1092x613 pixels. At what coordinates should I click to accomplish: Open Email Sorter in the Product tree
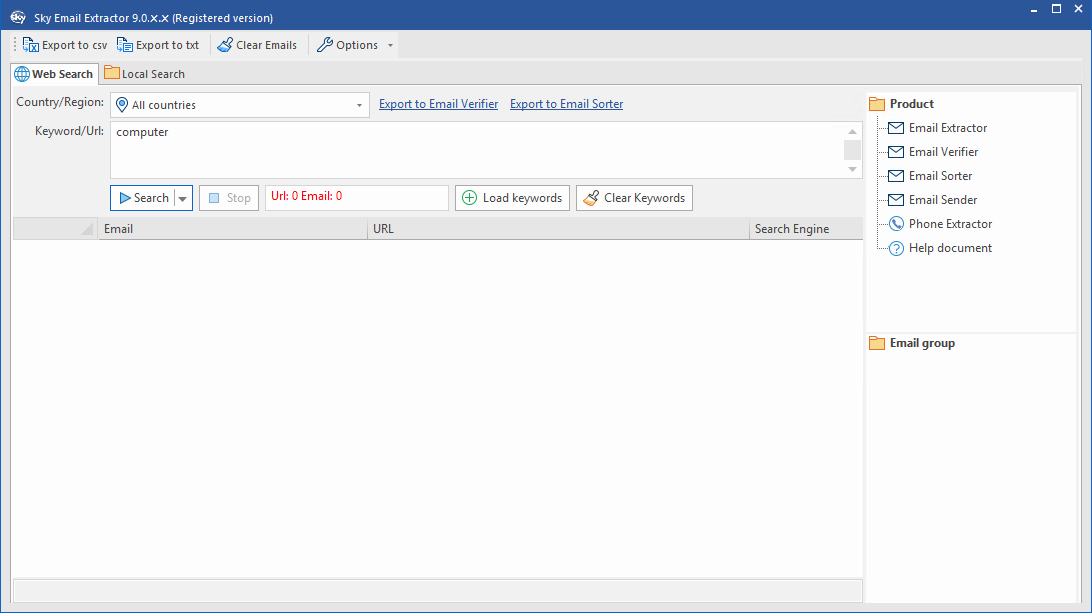(930, 176)
